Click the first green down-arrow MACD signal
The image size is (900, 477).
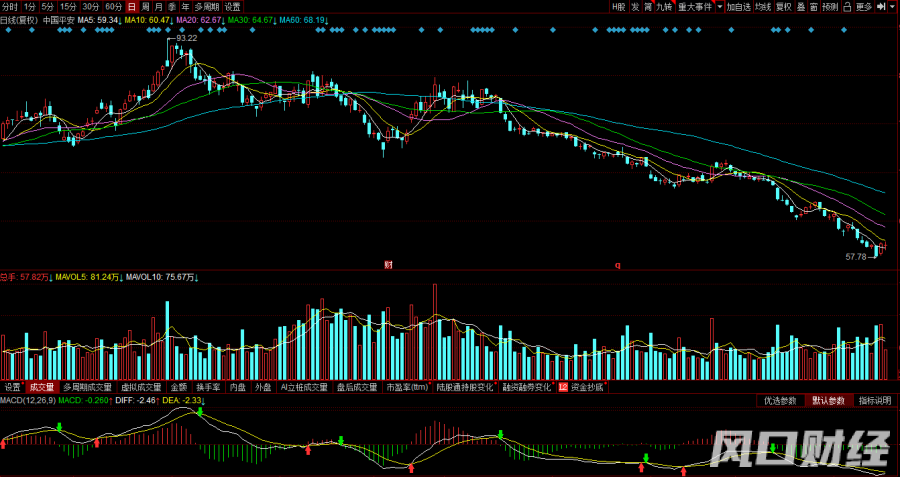click(59, 427)
